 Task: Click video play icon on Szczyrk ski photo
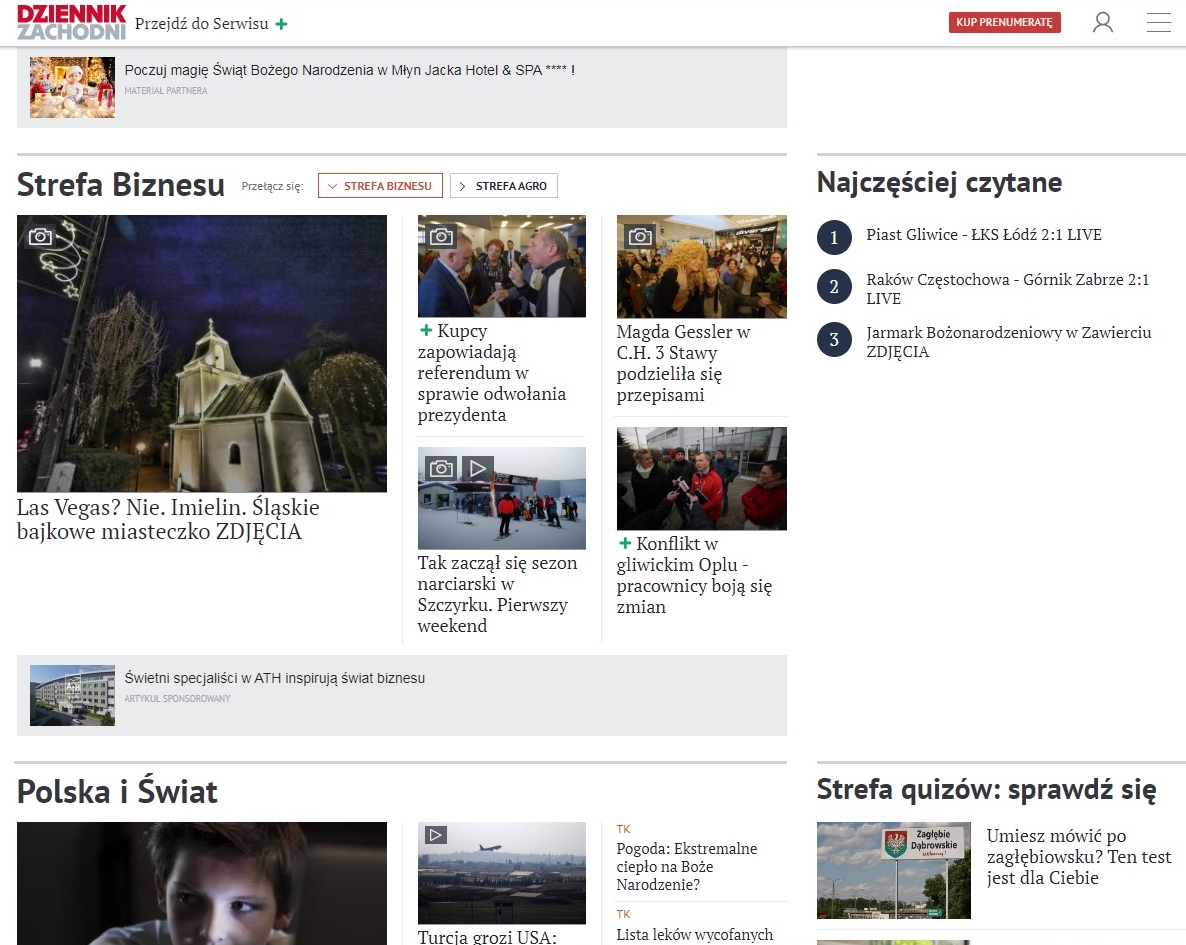pyautogui.click(x=477, y=467)
